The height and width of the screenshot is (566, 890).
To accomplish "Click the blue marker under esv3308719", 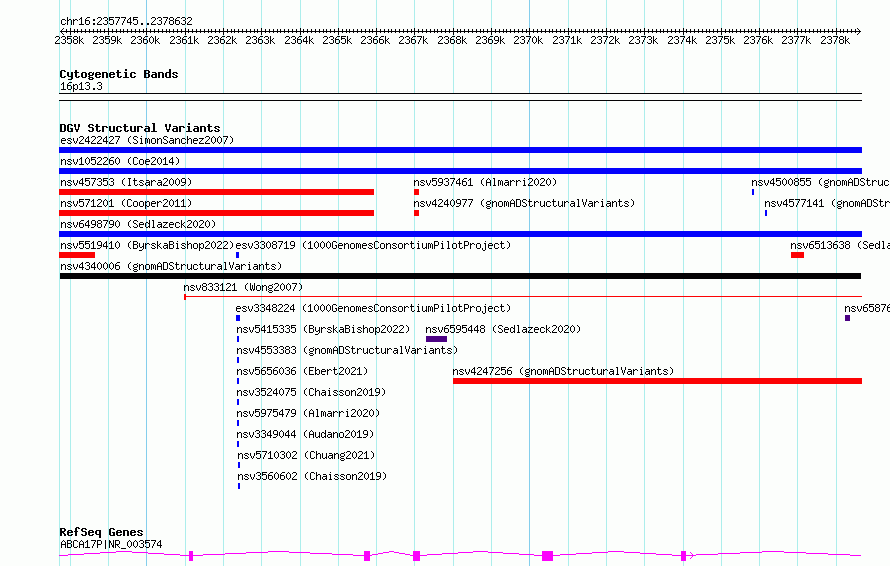I will [x=237, y=255].
